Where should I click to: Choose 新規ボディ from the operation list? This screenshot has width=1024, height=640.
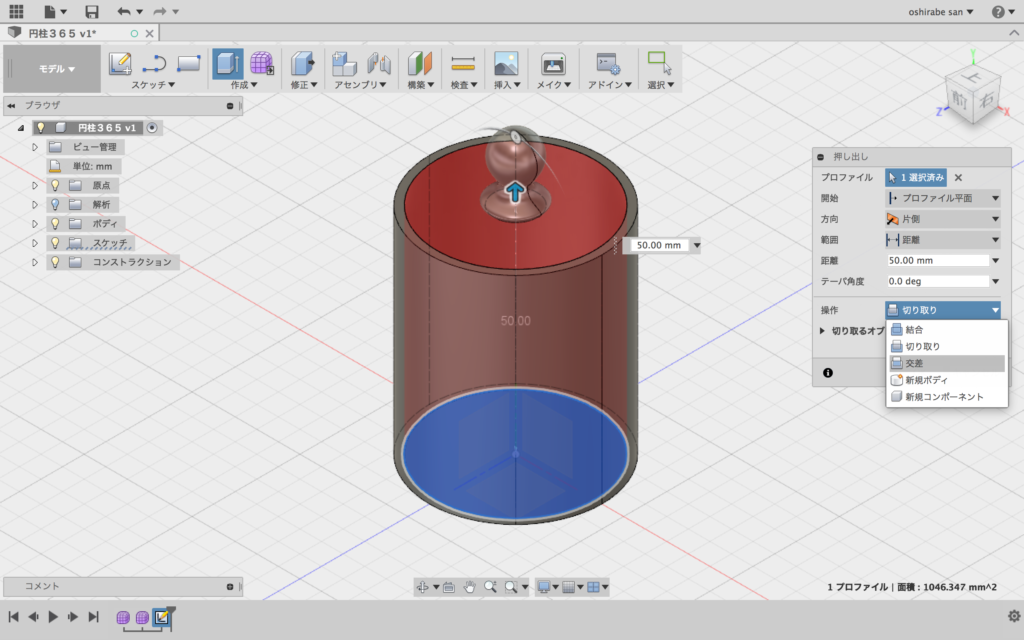point(946,380)
